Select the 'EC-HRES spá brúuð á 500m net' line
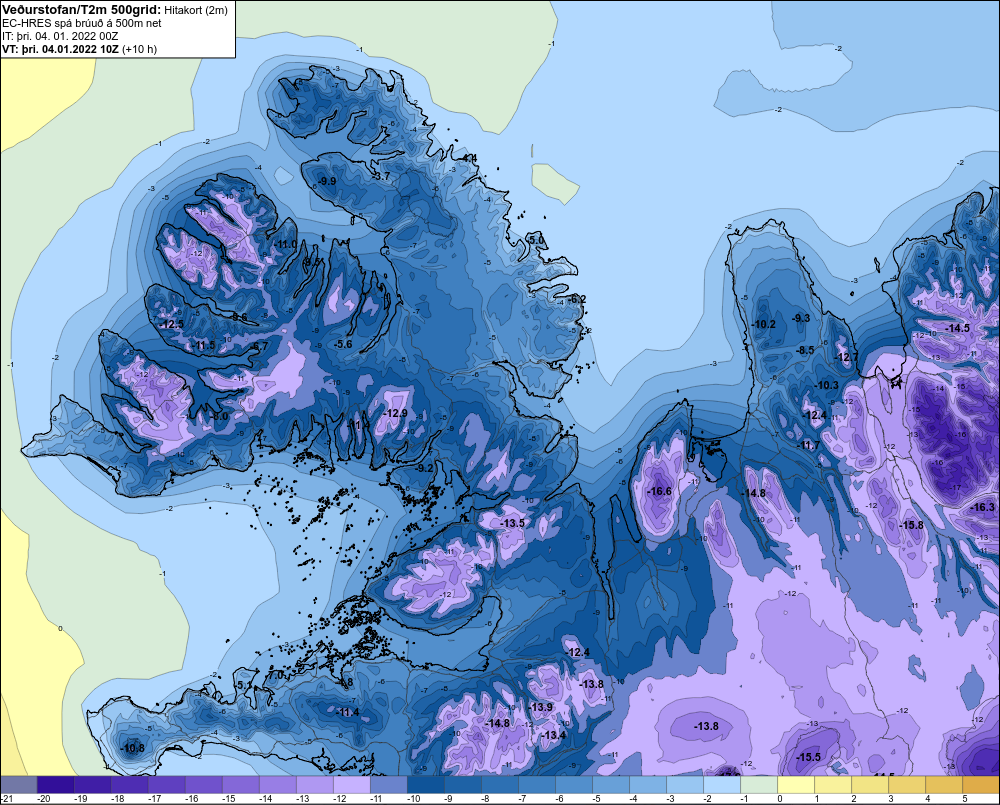Screen dimensions: 1000x805 pos(82,23)
